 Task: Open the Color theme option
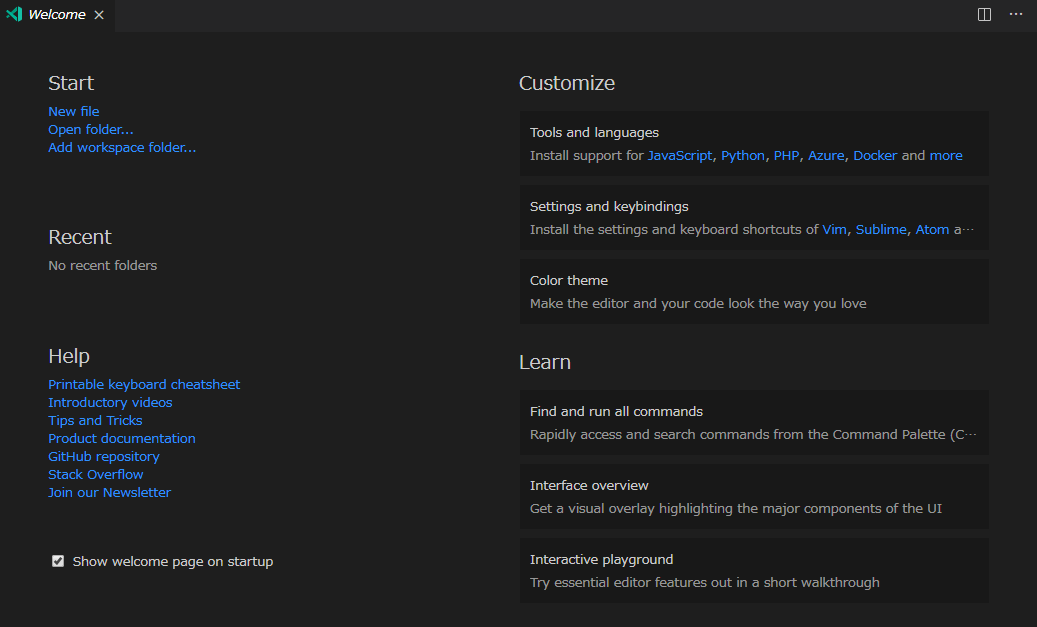click(x=754, y=291)
